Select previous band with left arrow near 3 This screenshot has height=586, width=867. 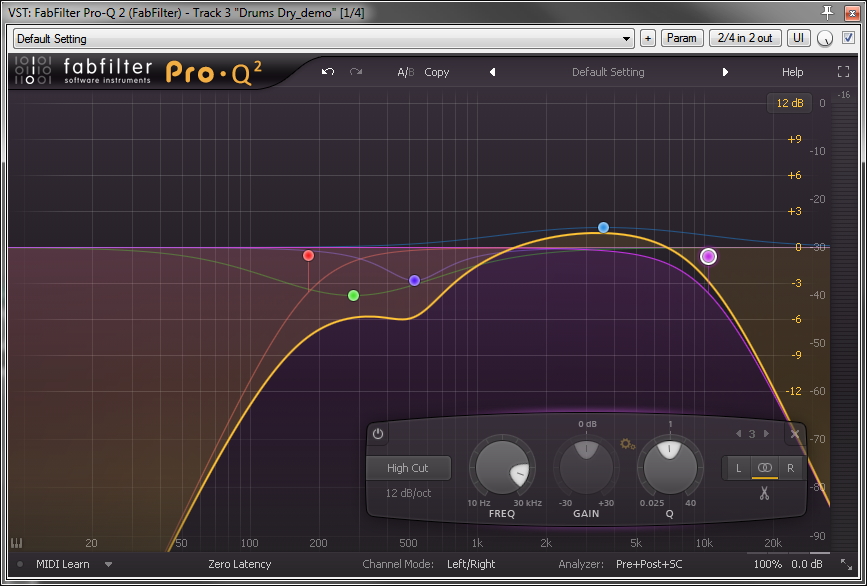738,434
